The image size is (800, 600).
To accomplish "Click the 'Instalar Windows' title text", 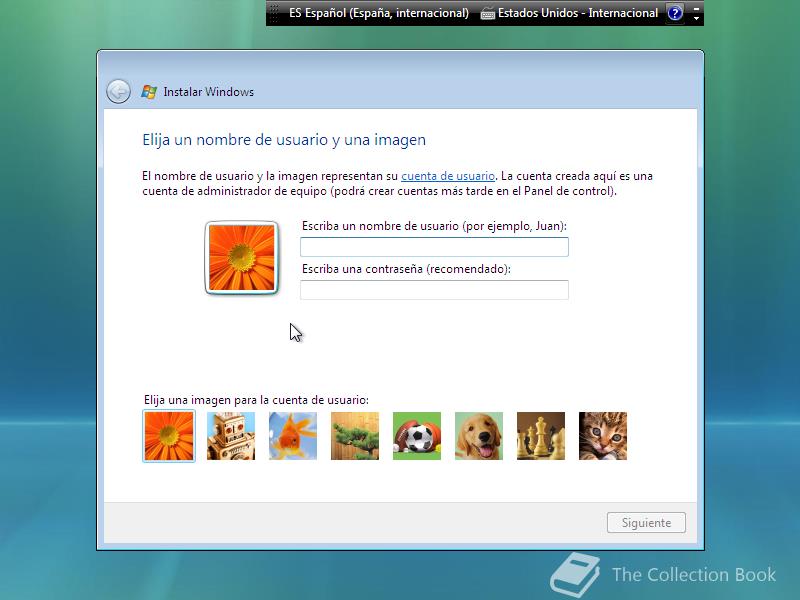I will [x=209, y=92].
